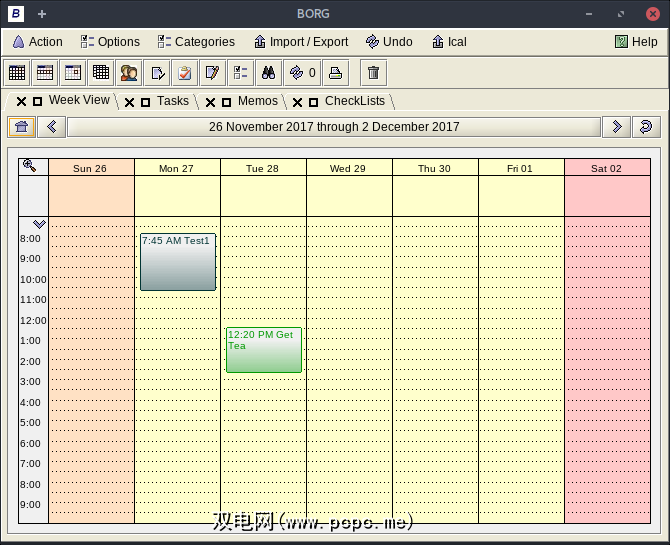Go to next week with right arrow

(x=617, y=127)
